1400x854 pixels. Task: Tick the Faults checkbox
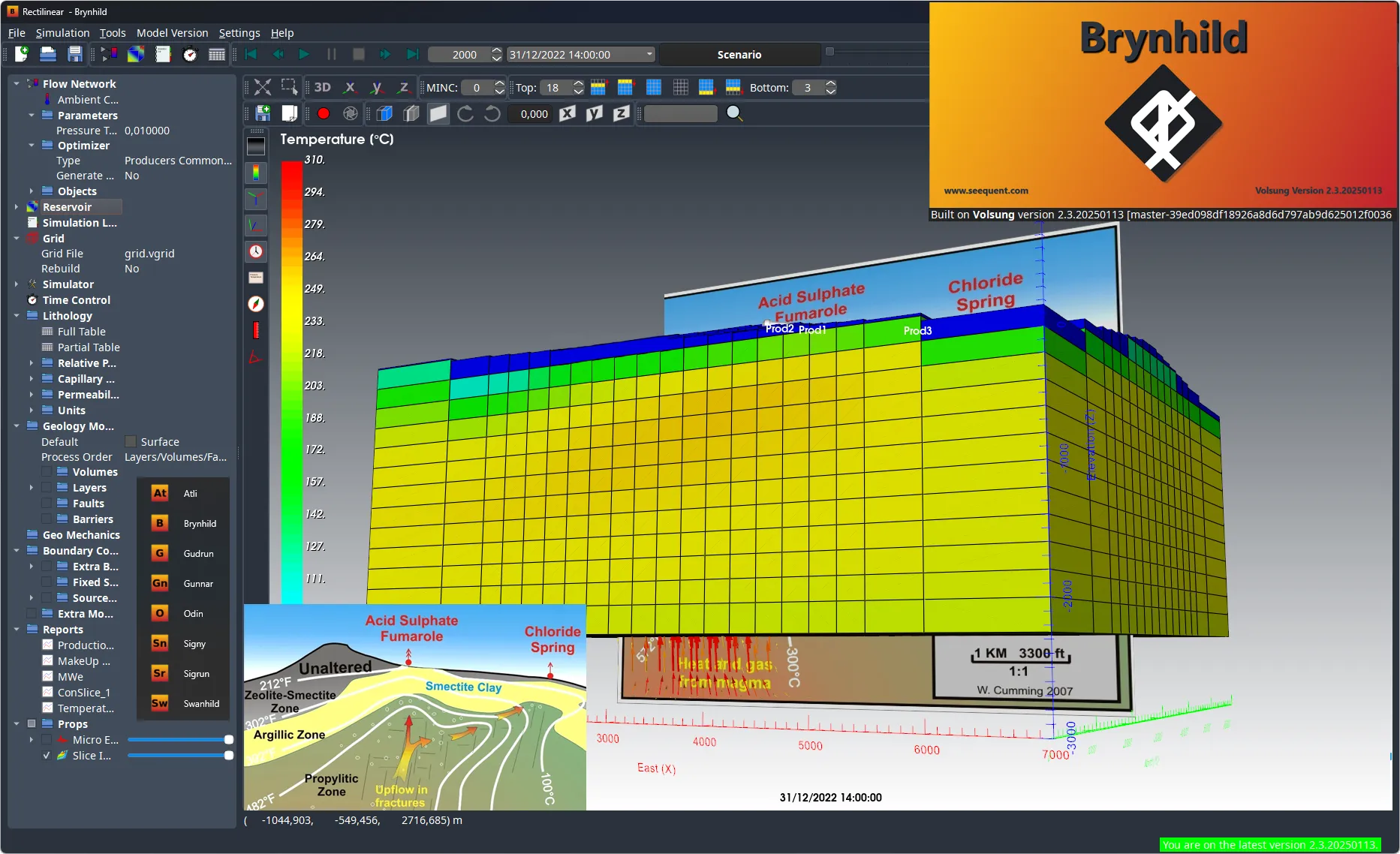[x=47, y=504]
